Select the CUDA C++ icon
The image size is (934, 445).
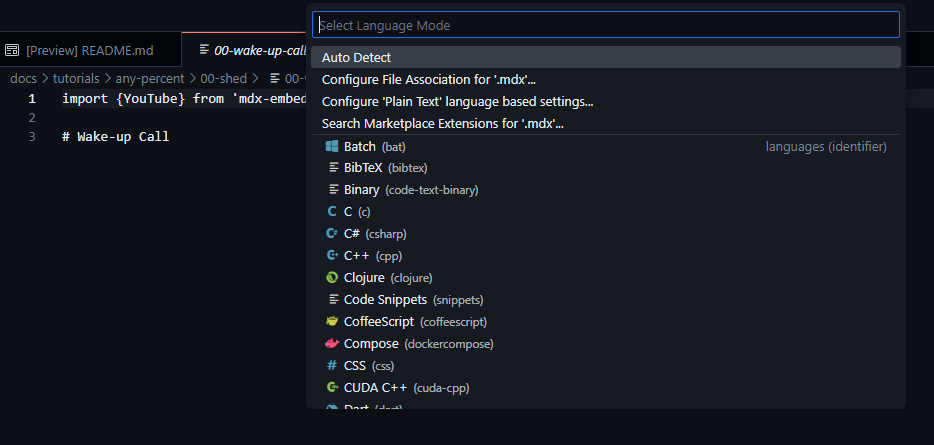[332, 388]
